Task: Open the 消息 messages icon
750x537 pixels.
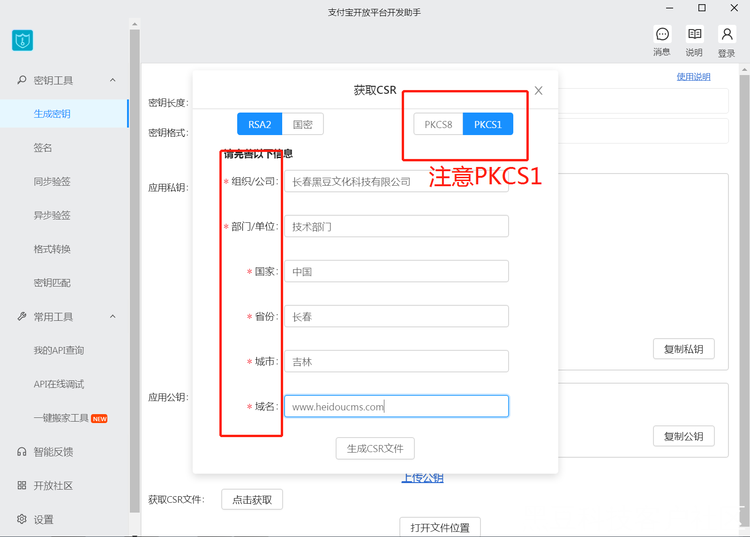Action: click(662, 34)
